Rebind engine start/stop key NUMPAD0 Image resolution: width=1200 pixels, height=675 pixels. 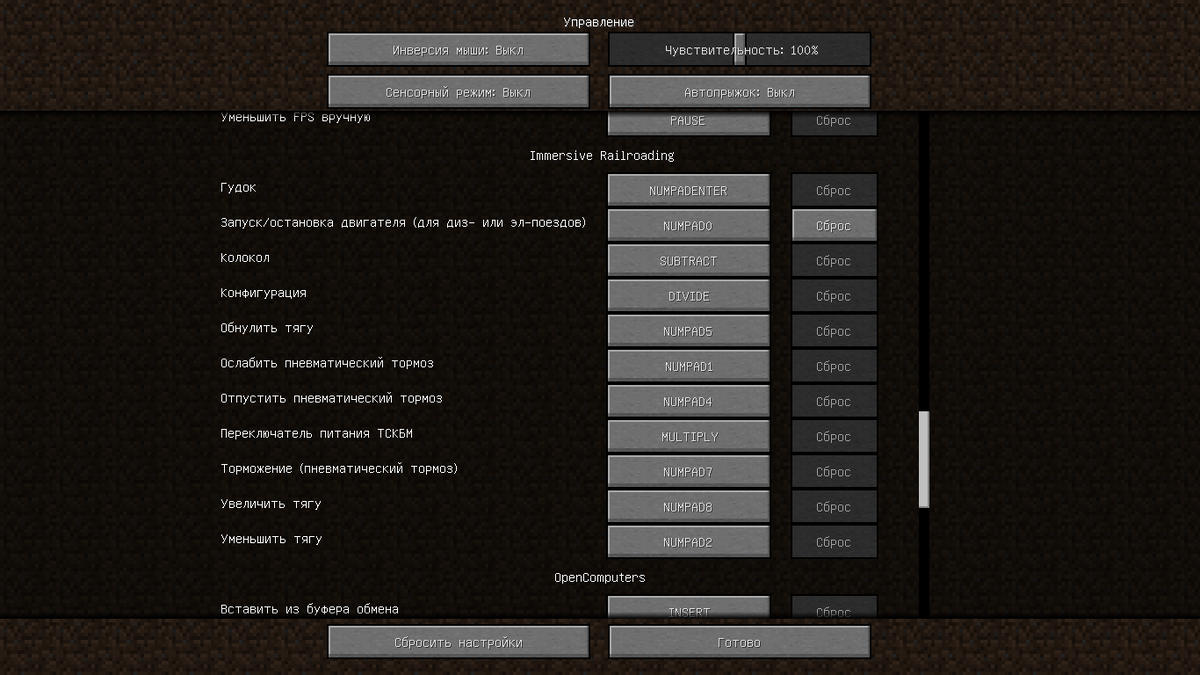688,225
